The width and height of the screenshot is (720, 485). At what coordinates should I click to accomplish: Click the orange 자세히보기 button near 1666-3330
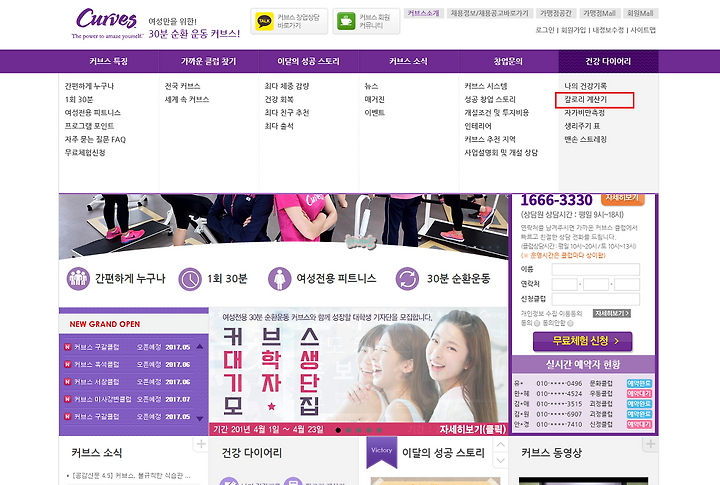click(x=622, y=198)
